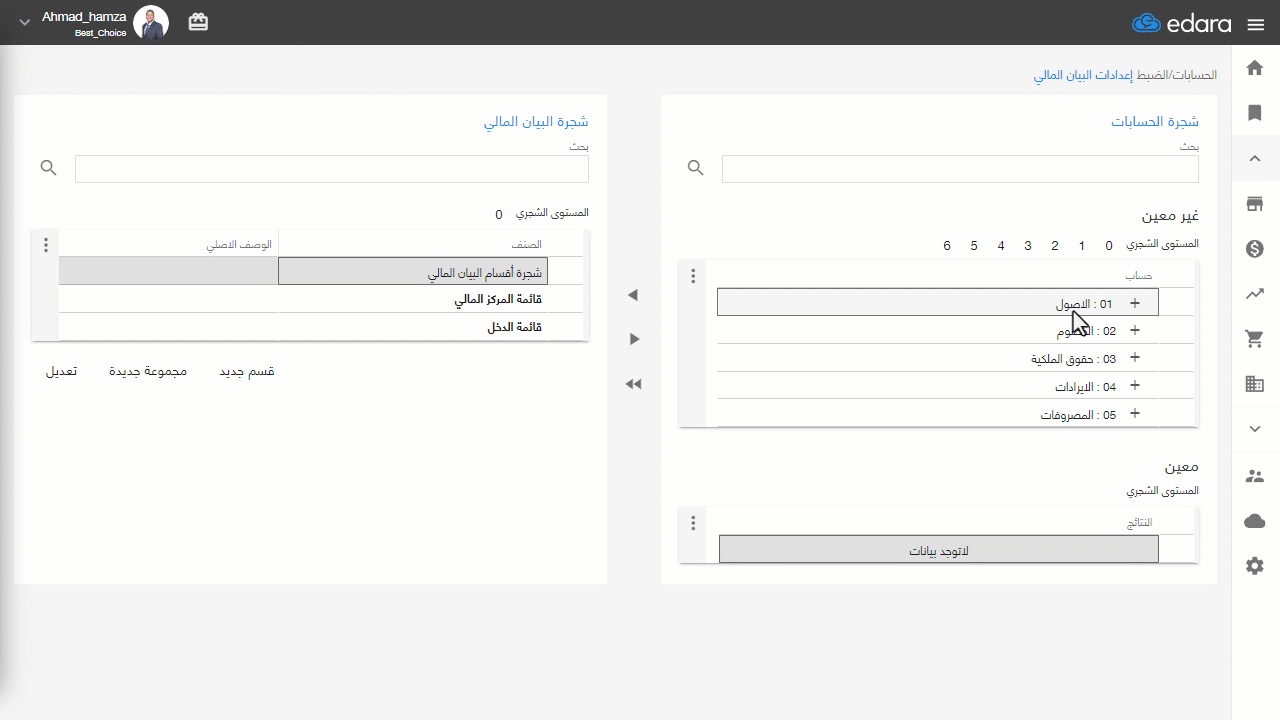Viewport: 1280px width, 720px height.
Task: Open the three-dot menu of the الصنف table
Action: point(46,245)
